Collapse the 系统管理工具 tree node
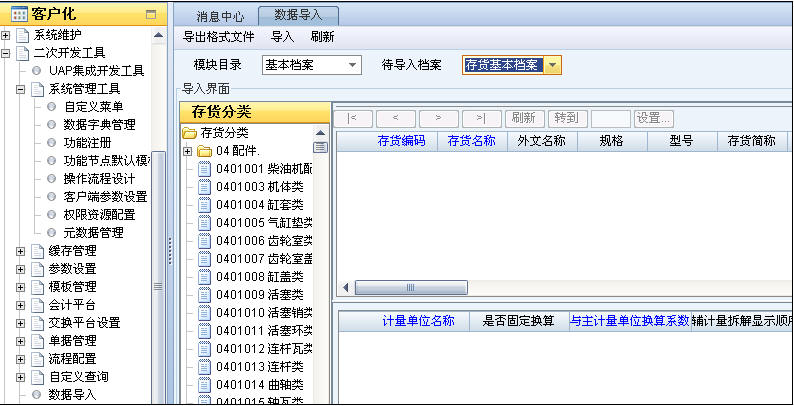The height and width of the screenshot is (406, 794). [21, 89]
